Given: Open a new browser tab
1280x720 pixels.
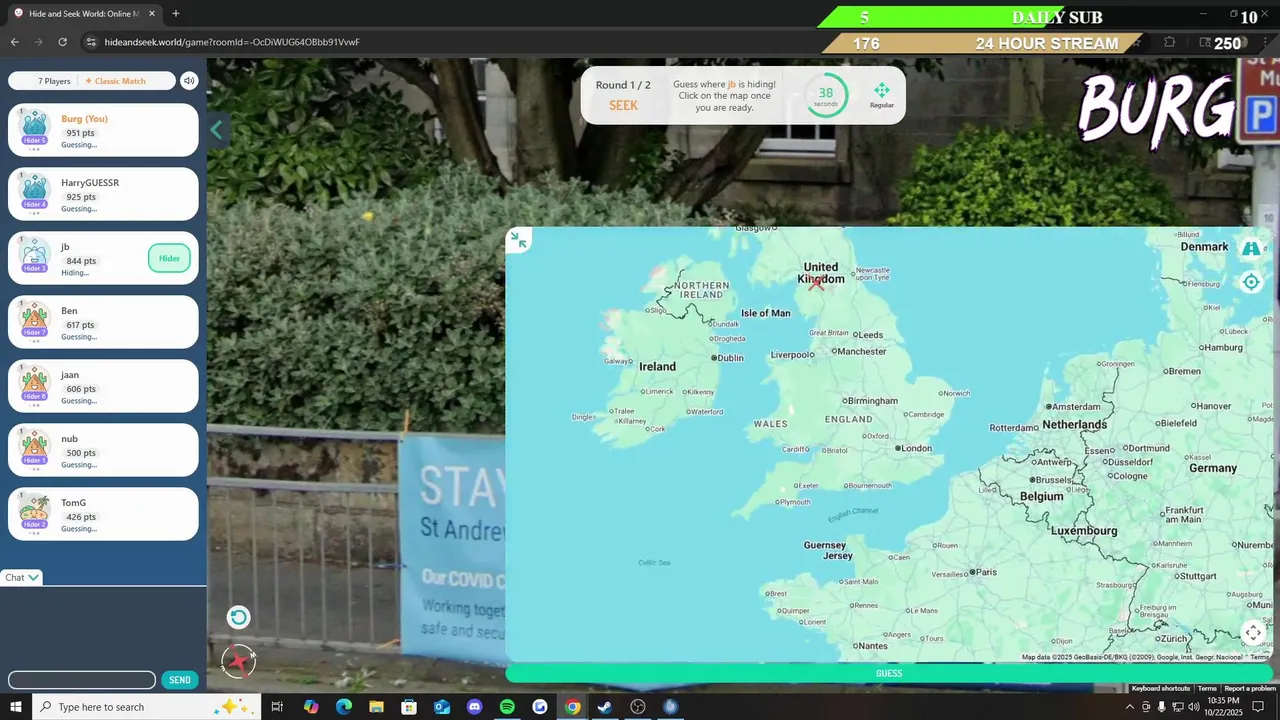Looking at the screenshot, I should tap(176, 14).
